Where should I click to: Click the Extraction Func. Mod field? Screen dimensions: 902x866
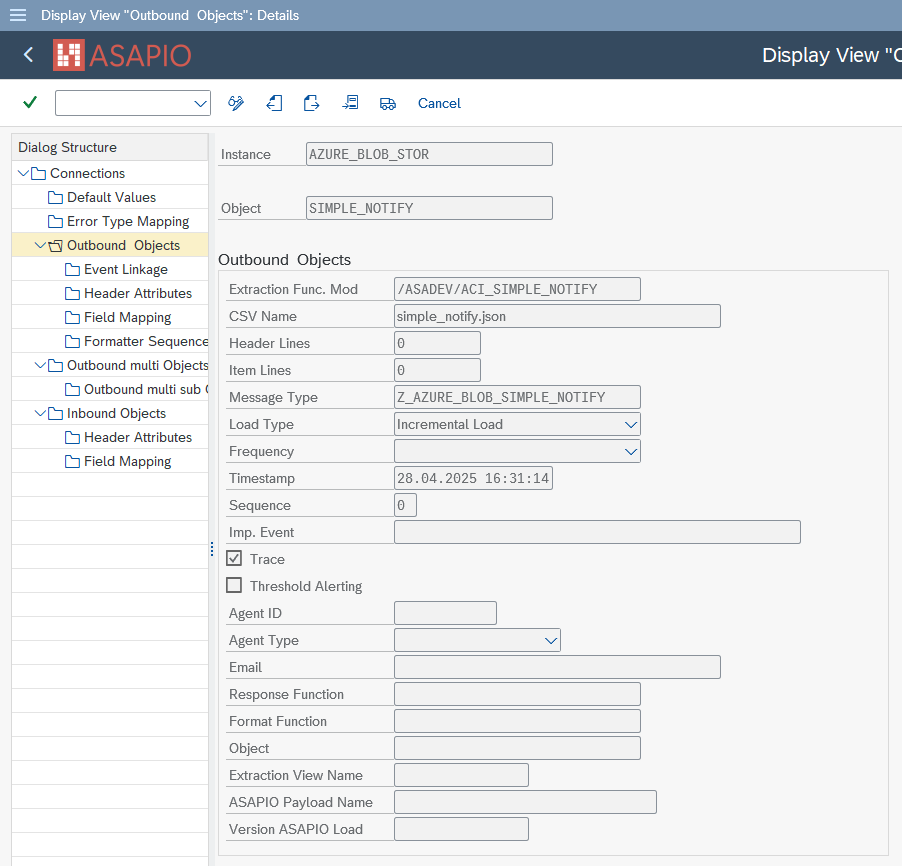coord(517,289)
